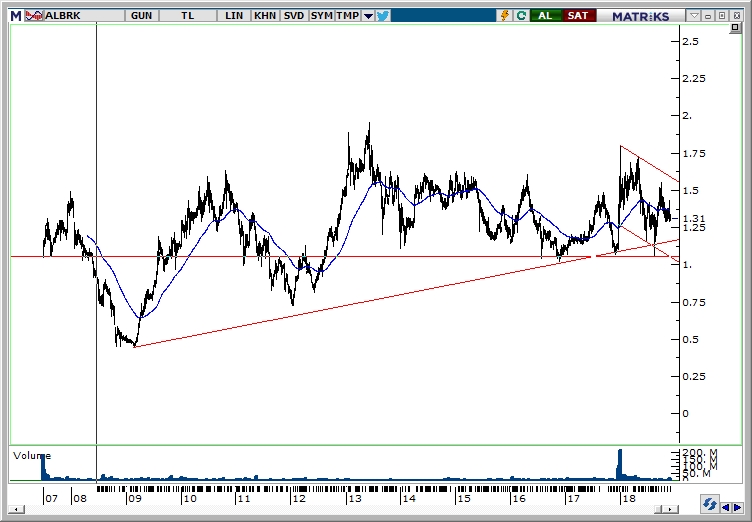Click the MATRIKS brand logo
This screenshot has width=752, height=522.
click(x=640, y=16)
